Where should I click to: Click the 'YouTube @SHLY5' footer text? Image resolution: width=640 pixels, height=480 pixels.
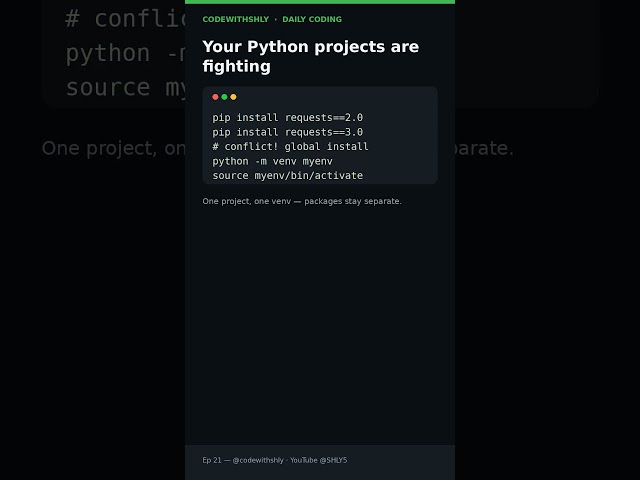(x=318, y=460)
